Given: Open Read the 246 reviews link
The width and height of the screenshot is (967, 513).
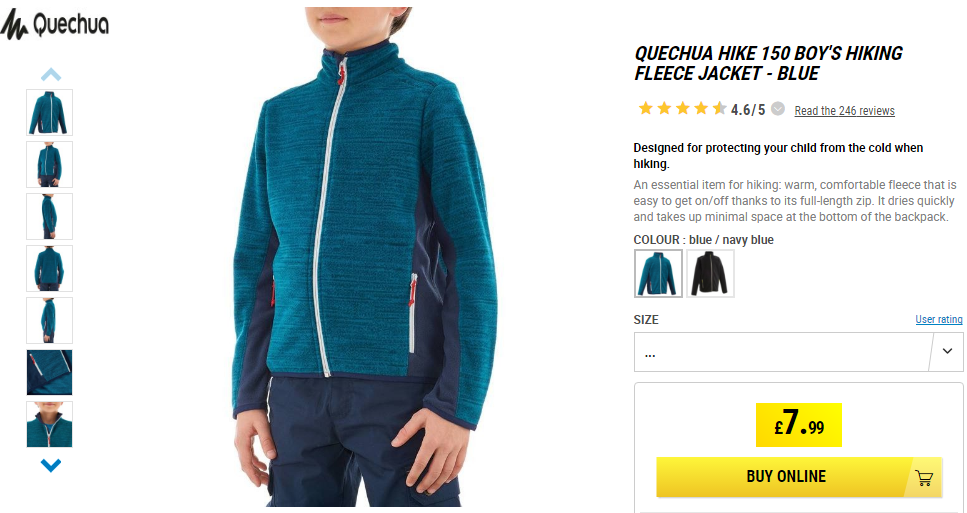Looking at the screenshot, I should (844, 110).
